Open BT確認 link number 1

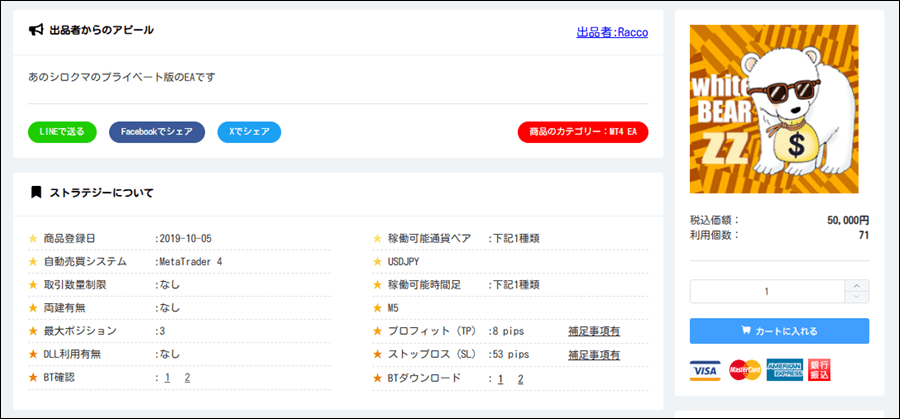pos(167,378)
